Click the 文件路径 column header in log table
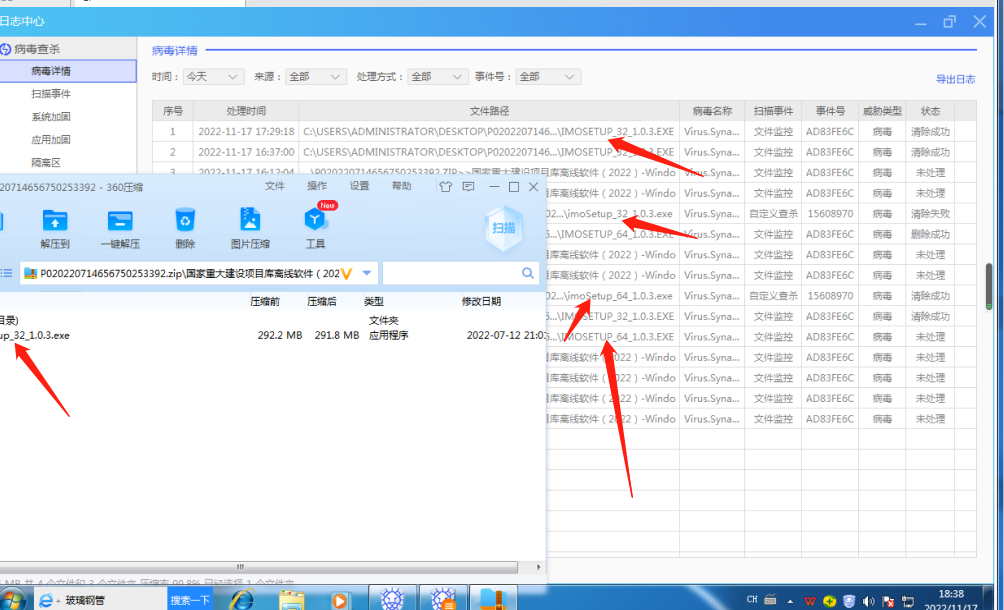The image size is (1004, 610). (x=489, y=111)
